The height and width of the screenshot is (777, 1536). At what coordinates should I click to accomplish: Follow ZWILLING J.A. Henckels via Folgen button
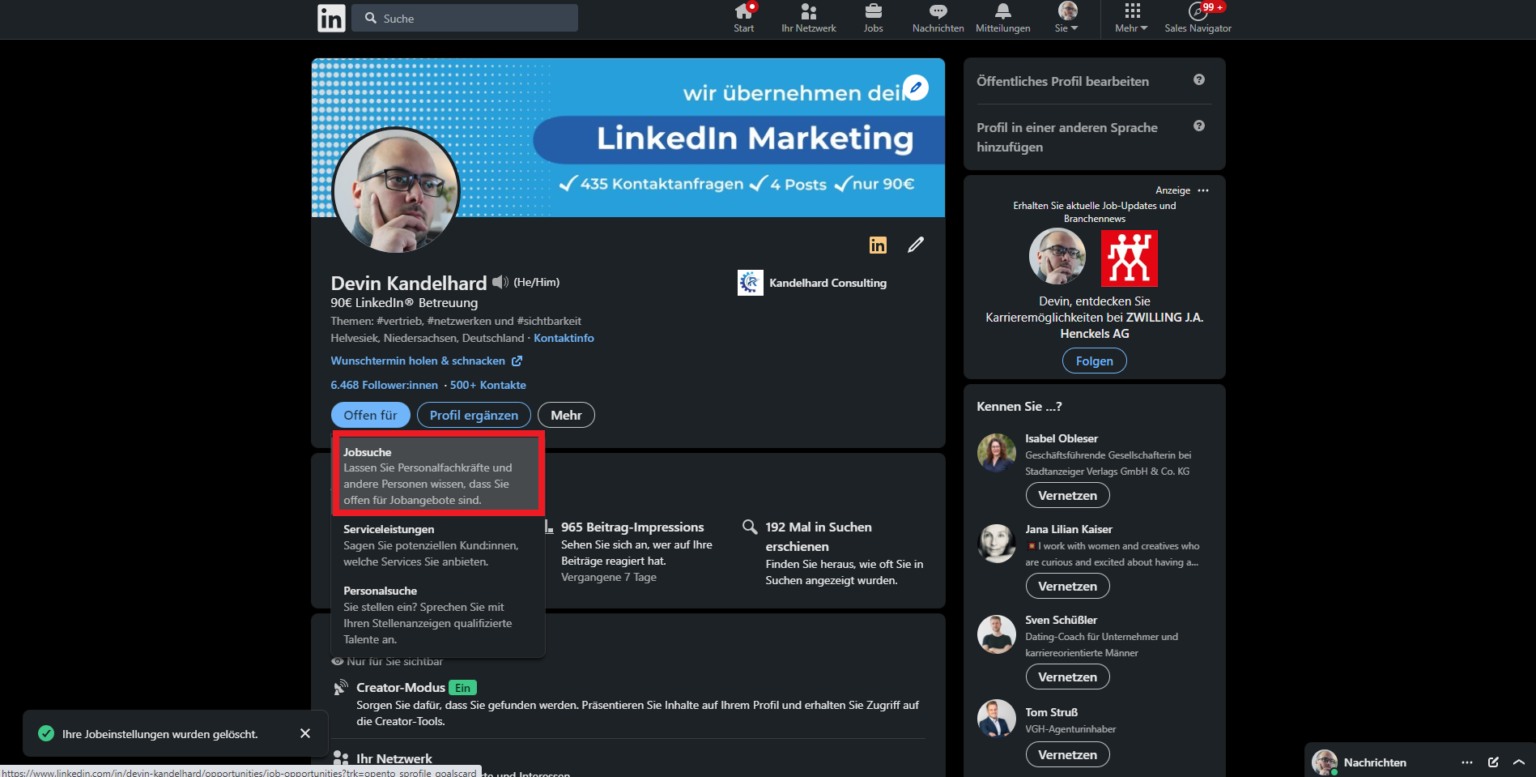point(1094,360)
